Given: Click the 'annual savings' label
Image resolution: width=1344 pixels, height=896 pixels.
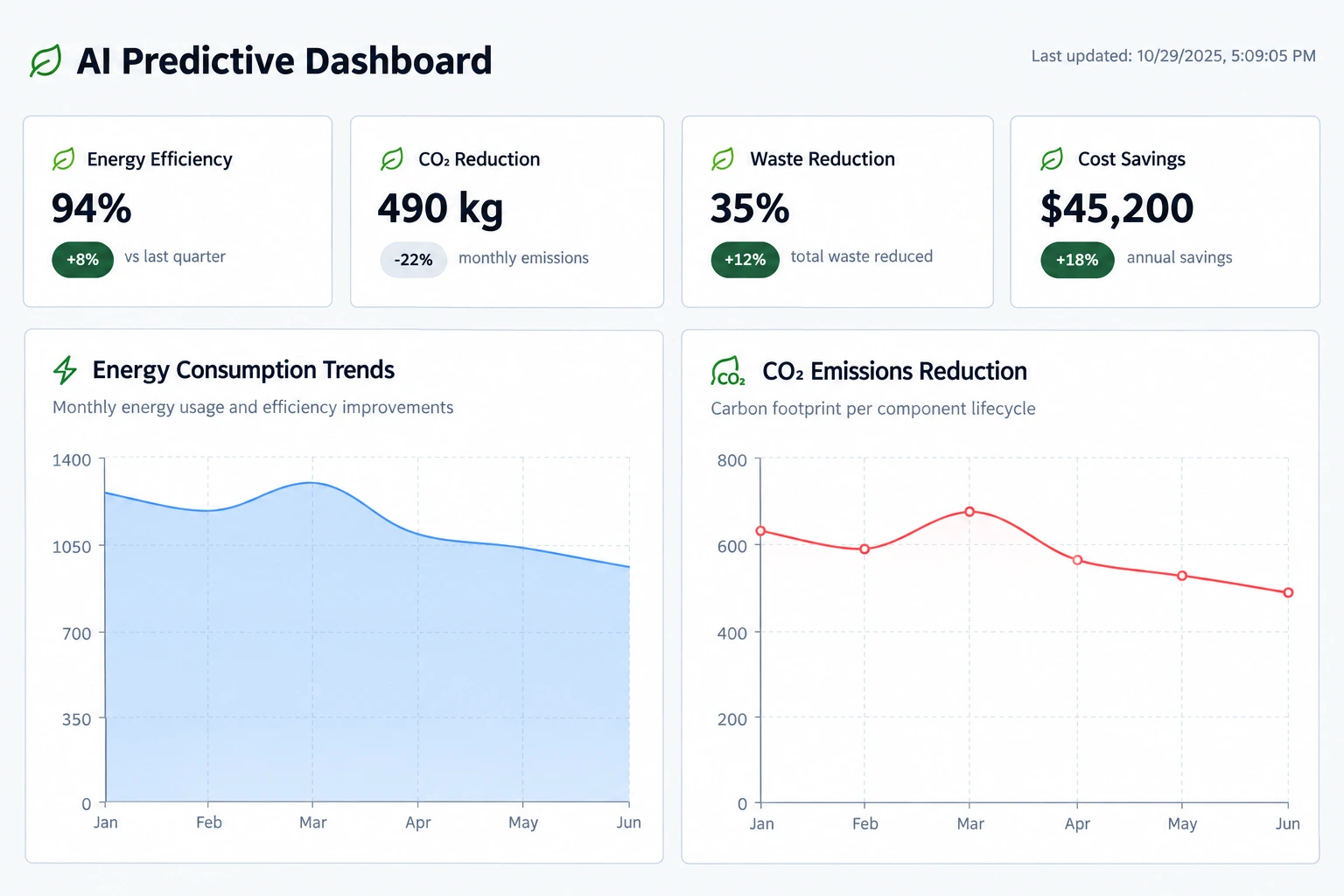Looking at the screenshot, I should [x=1179, y=257].
